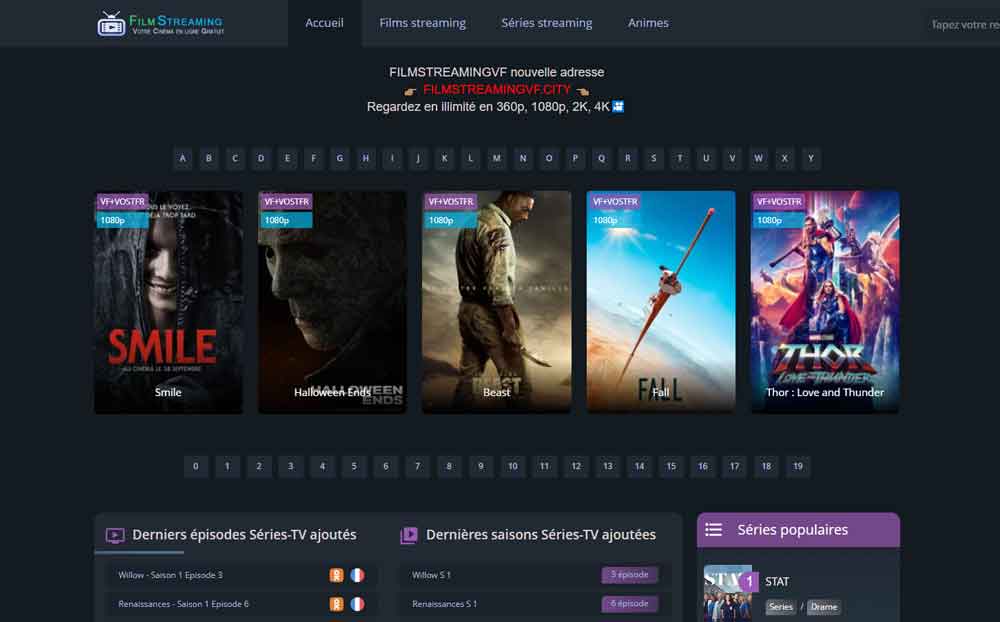
Task: Click the Series tag under STAT
Action: point(781,607)
